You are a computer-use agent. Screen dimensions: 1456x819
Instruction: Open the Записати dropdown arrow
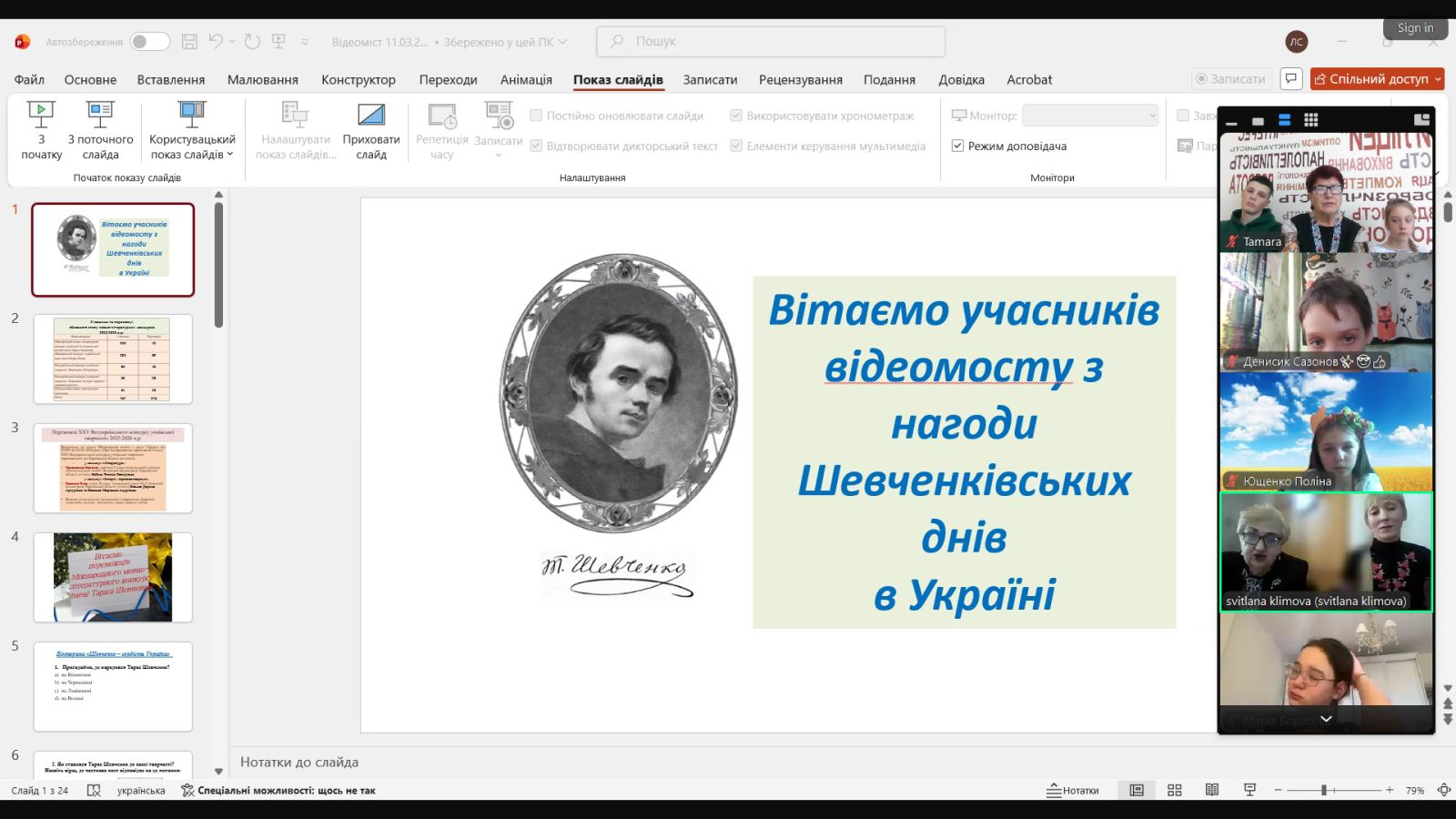(x=498, y=153)
